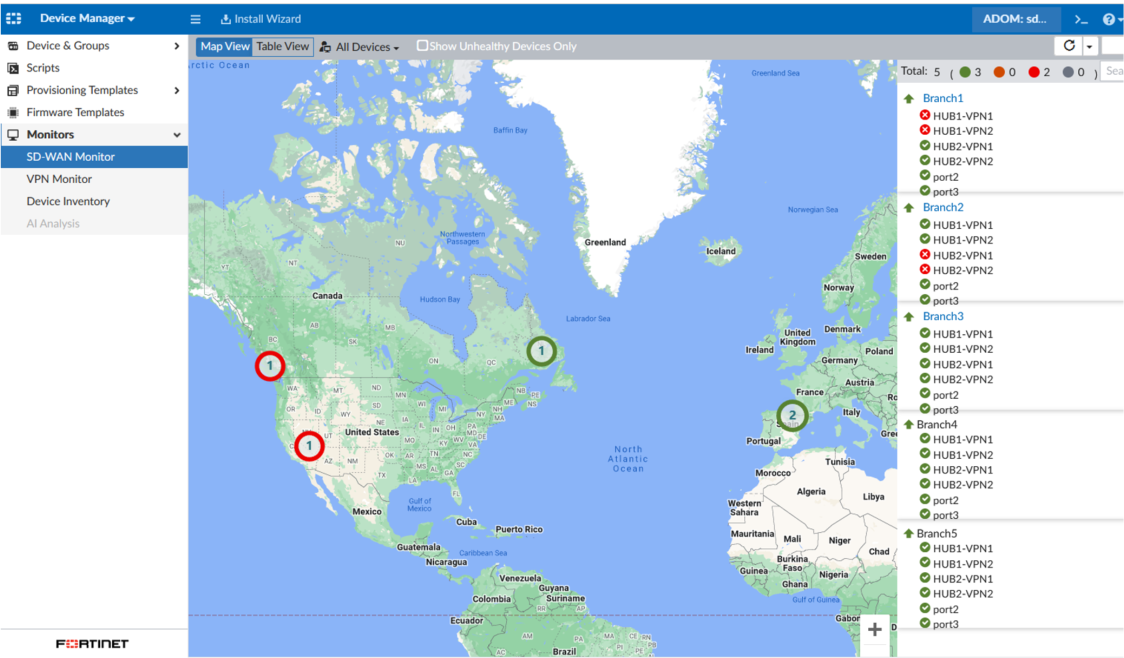This screenshot has height=658, width=1124.
Task: Filter by green healthy status dot
Action: (x=965, y=72)
